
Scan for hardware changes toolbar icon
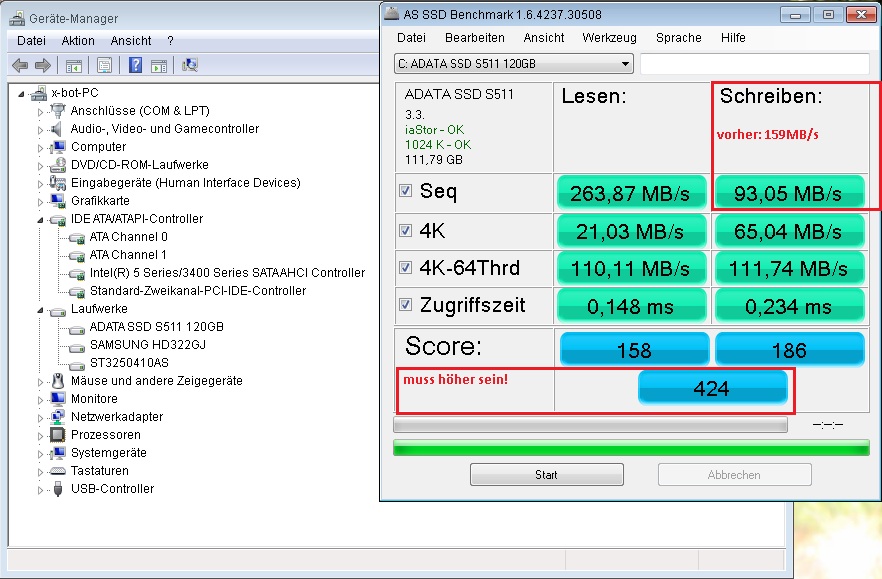190,65
